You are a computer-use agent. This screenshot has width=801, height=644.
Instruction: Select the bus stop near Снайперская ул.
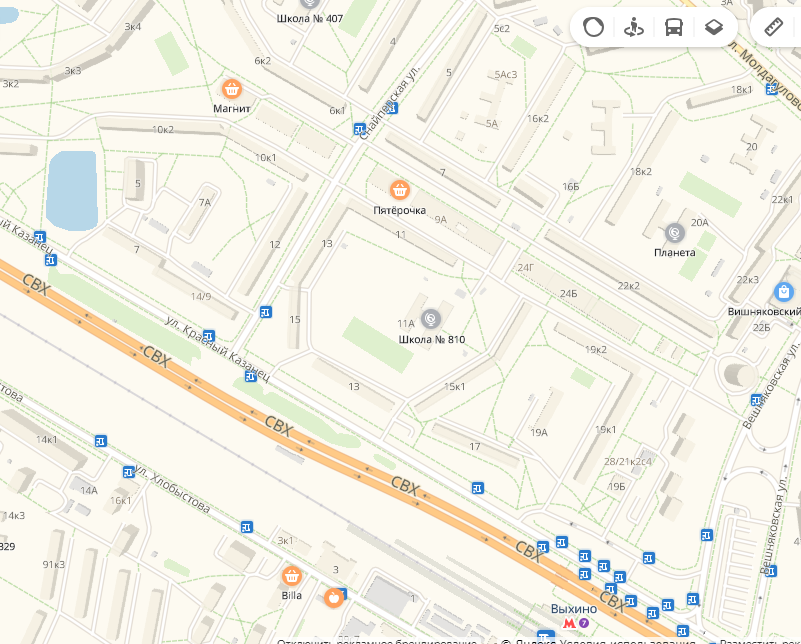(x=360, y=129)
